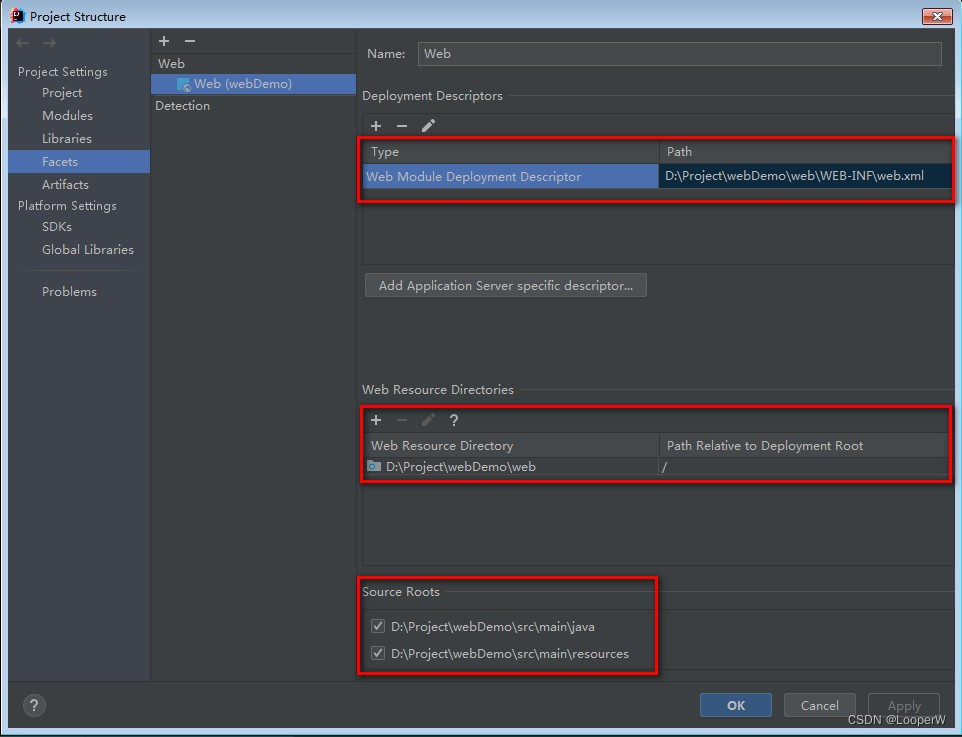Click the forward navigation arrow

pyautogui.click(x=50, y=43)
